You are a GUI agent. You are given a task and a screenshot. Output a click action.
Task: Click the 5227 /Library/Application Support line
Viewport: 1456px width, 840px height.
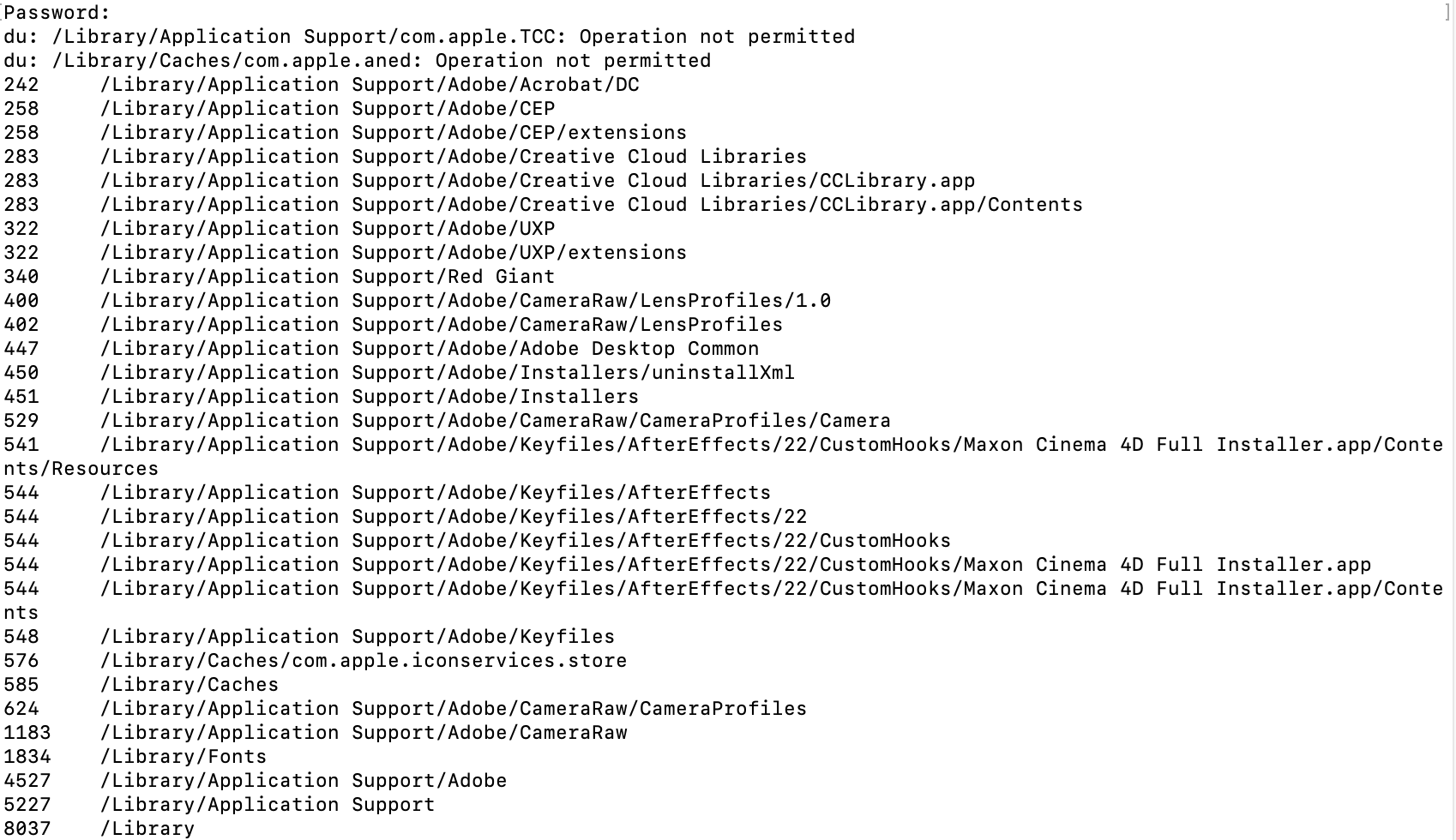[267, 805]
